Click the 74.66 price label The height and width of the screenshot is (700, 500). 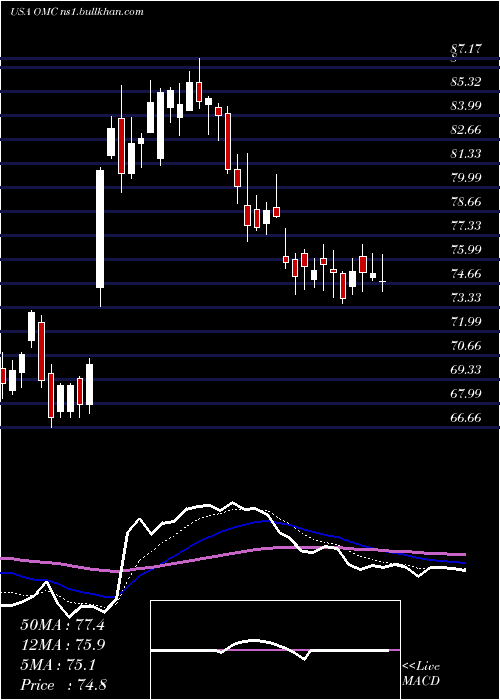[466, 274]
